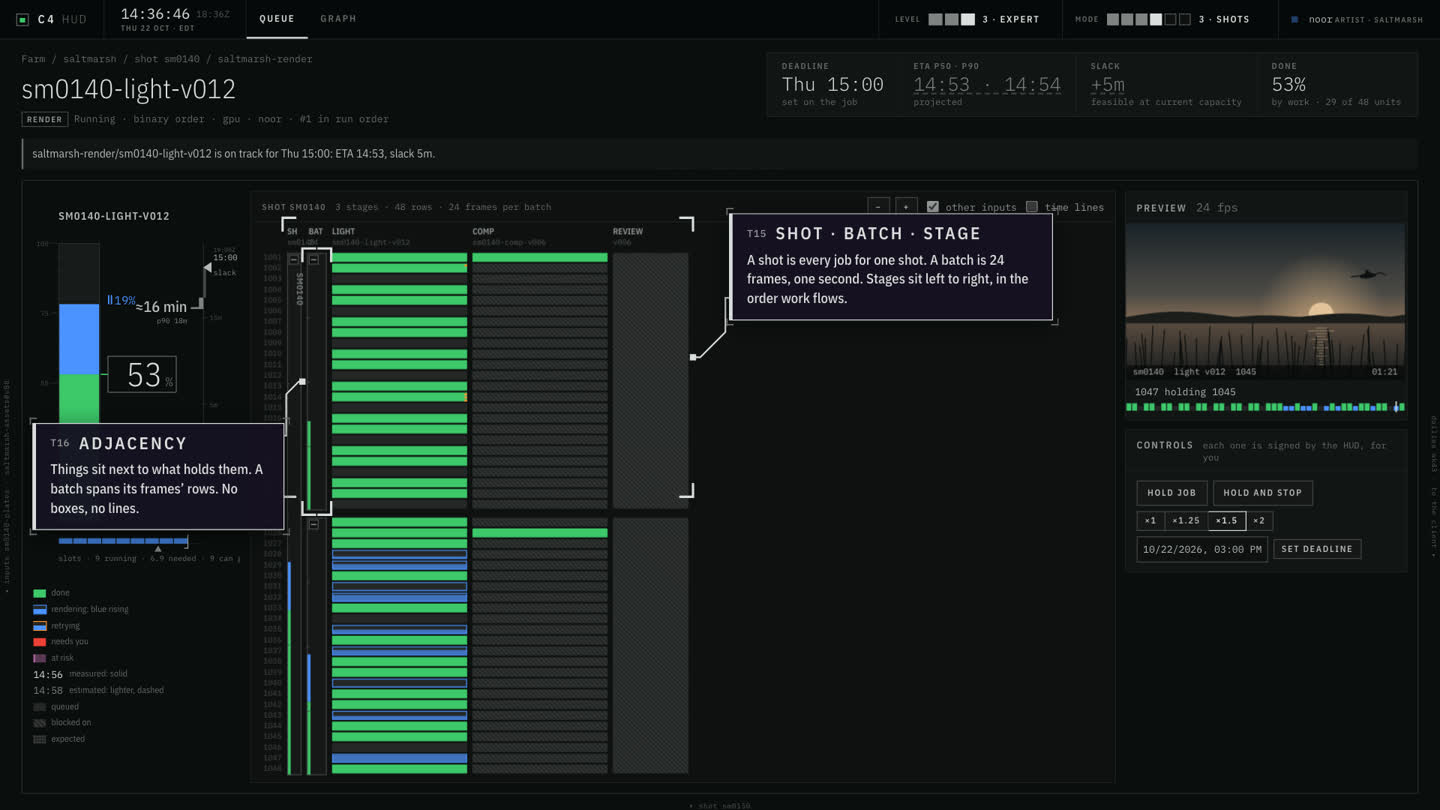Open 'saltmarsh' in the breadcrumb path
Screen dimensions: 1440x810
(x=90, y=59)
